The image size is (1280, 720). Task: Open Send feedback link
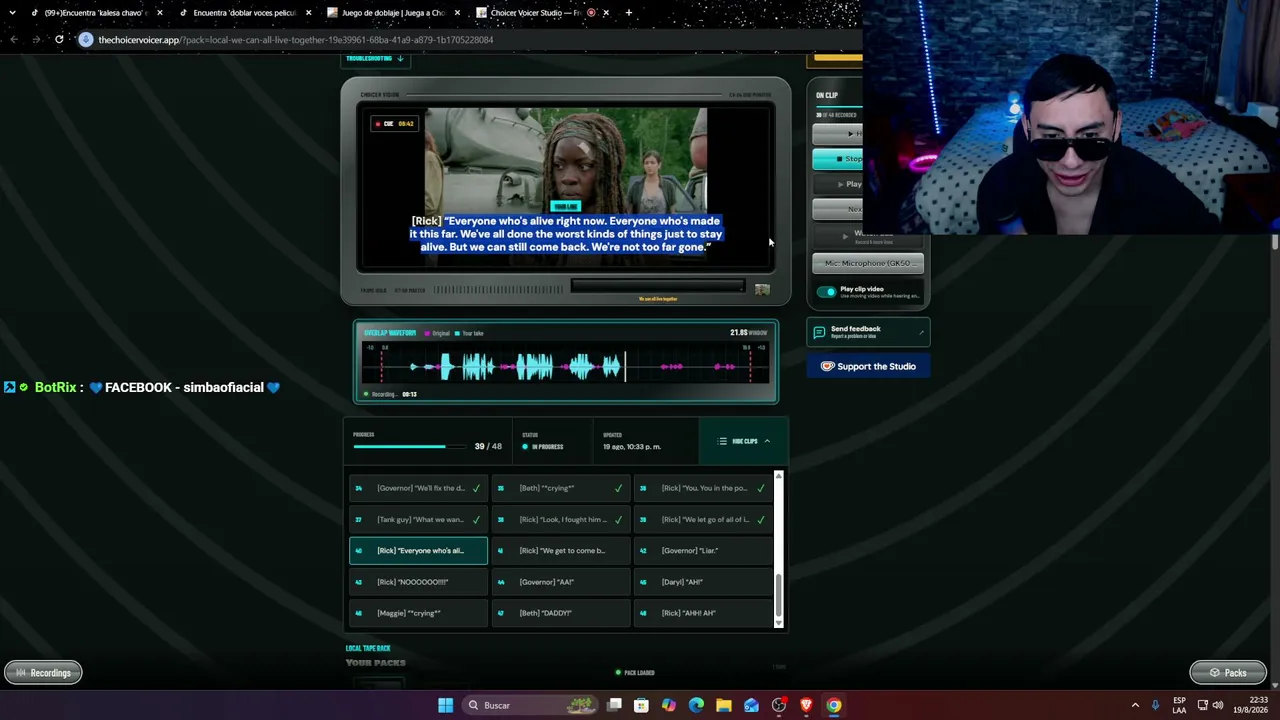pos(868,331)
